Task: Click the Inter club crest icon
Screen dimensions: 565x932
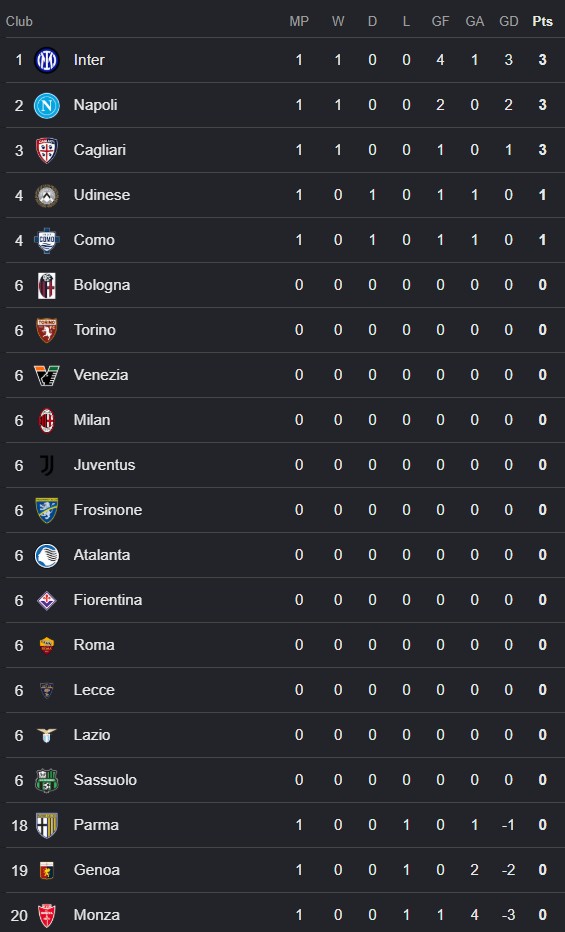Action: (x=46, y=60)
